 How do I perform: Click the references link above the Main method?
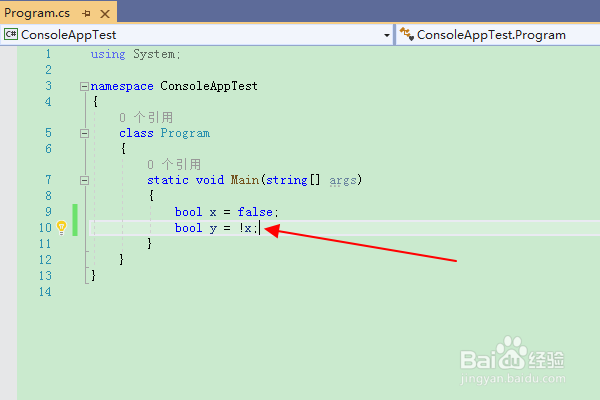point(174,165)
